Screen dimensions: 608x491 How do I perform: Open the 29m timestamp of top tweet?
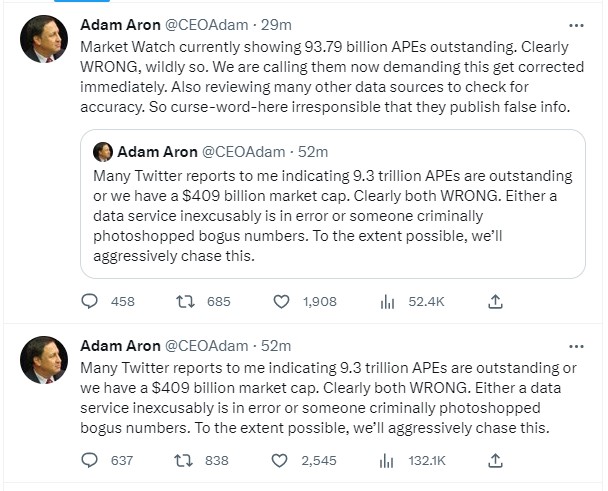274,26
